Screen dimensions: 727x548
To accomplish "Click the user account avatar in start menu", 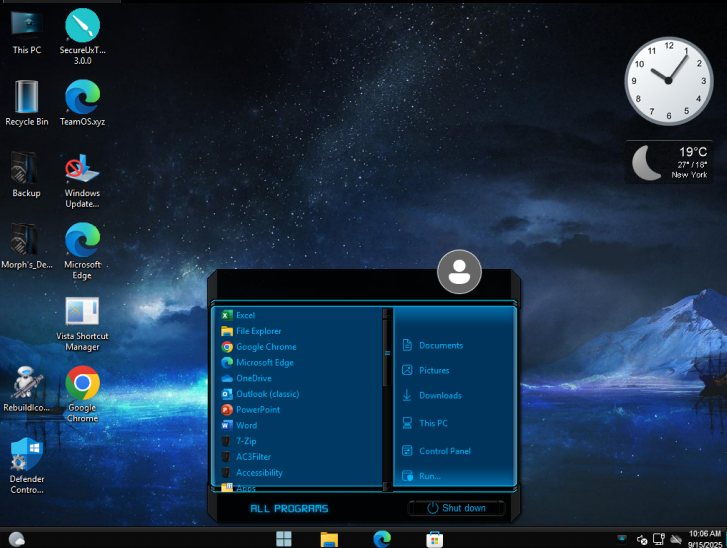I will pyautogui.click(x=459, y=272).
